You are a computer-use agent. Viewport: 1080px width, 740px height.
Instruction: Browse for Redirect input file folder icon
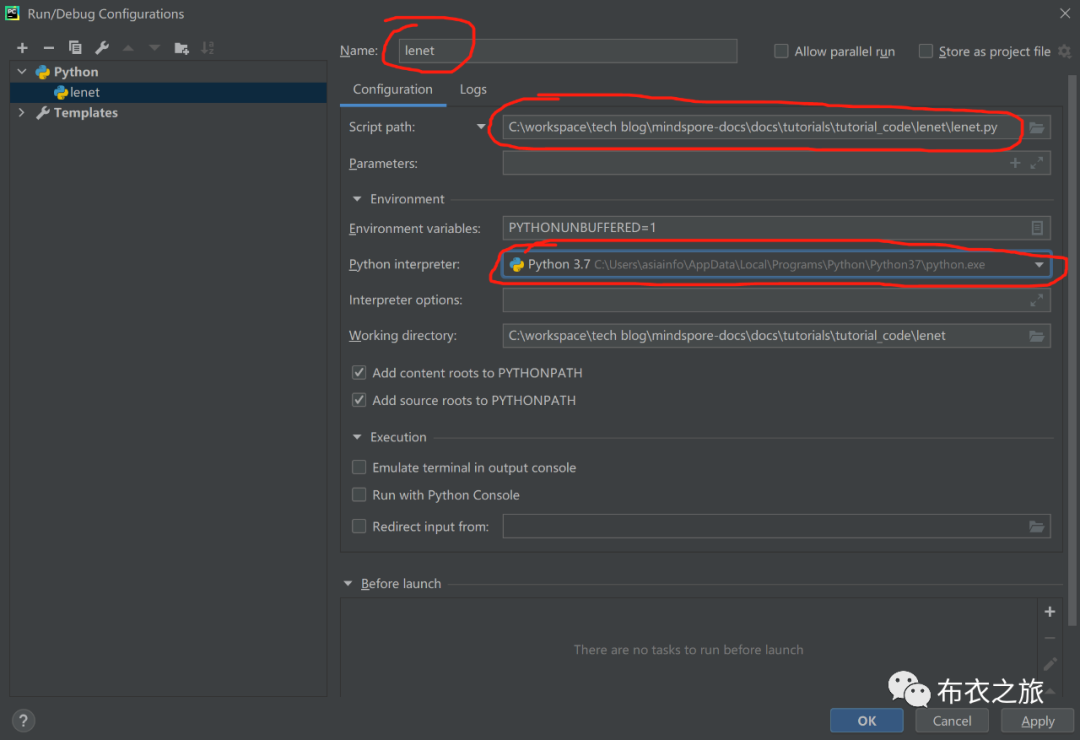(x=1037, y=526)
